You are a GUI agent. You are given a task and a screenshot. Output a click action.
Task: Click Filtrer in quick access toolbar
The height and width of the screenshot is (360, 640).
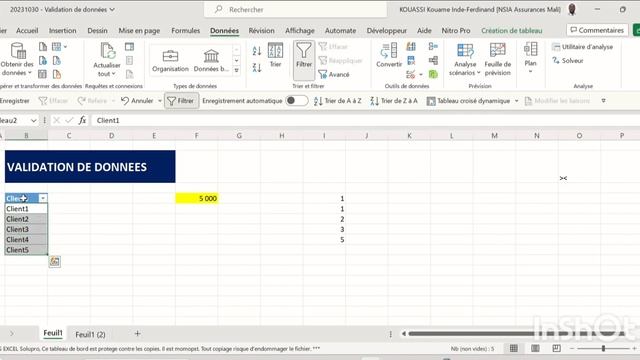pyautogui.click(x=181, y=100)
